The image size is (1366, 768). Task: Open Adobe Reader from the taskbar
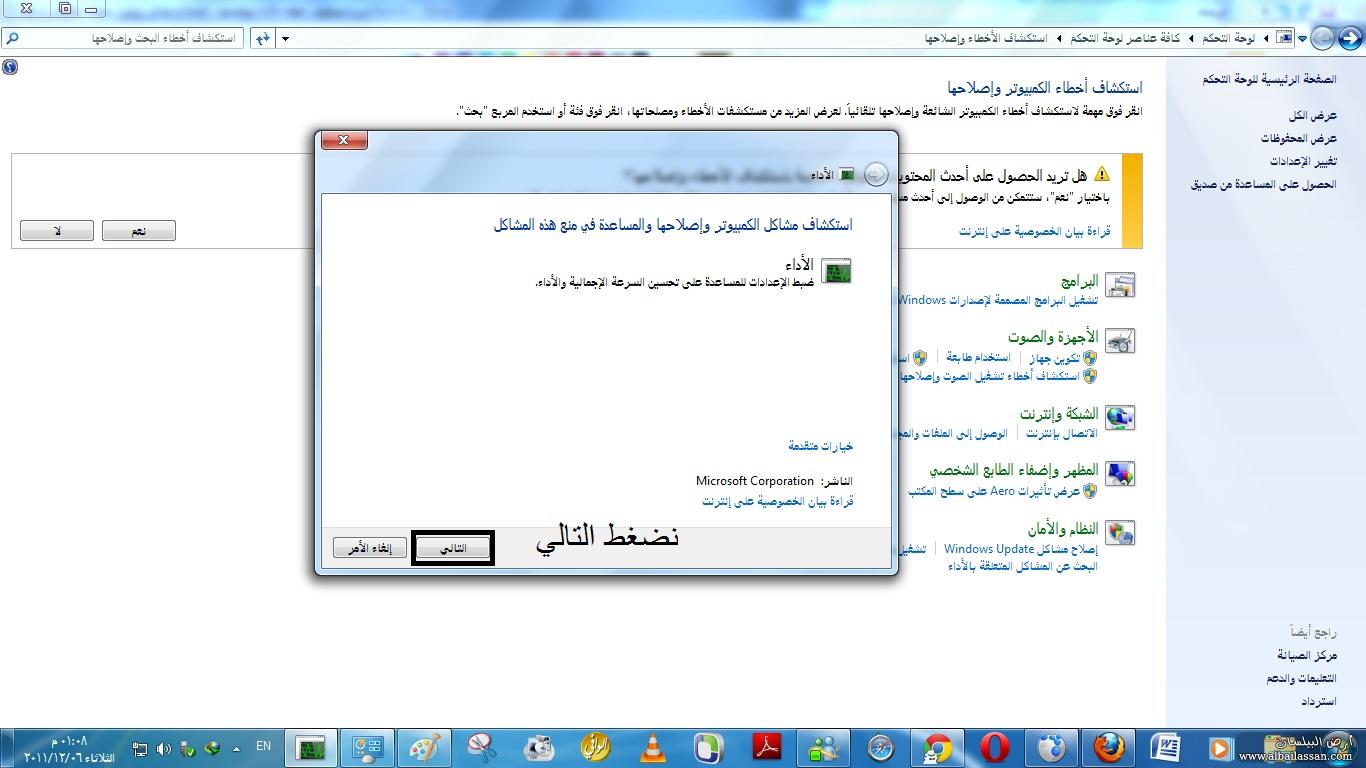click(766, 748)
